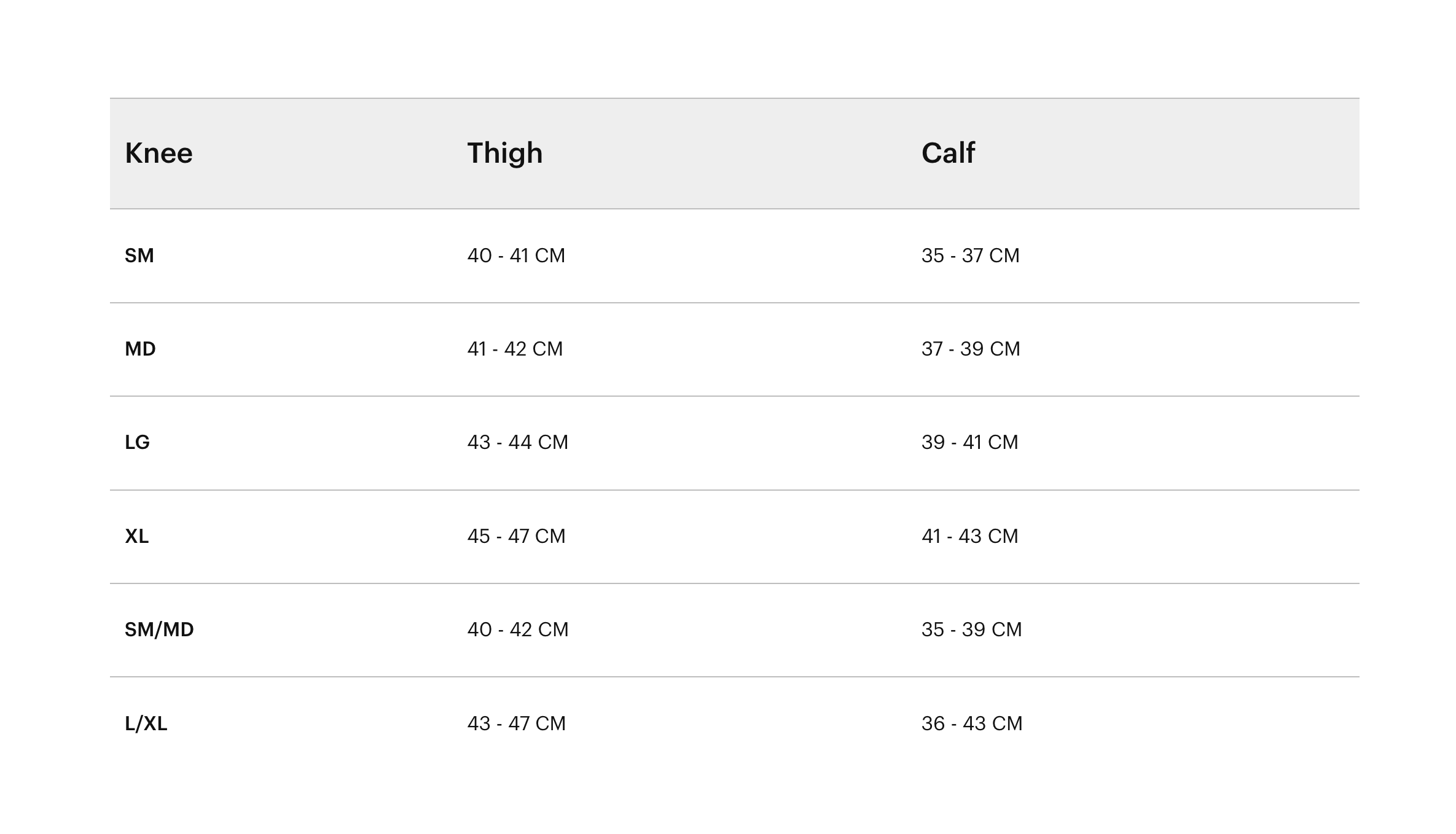Click the 40 - 41 CM thigh value
The width and height of the screenshot is (1456, 834).
[516, 255]
